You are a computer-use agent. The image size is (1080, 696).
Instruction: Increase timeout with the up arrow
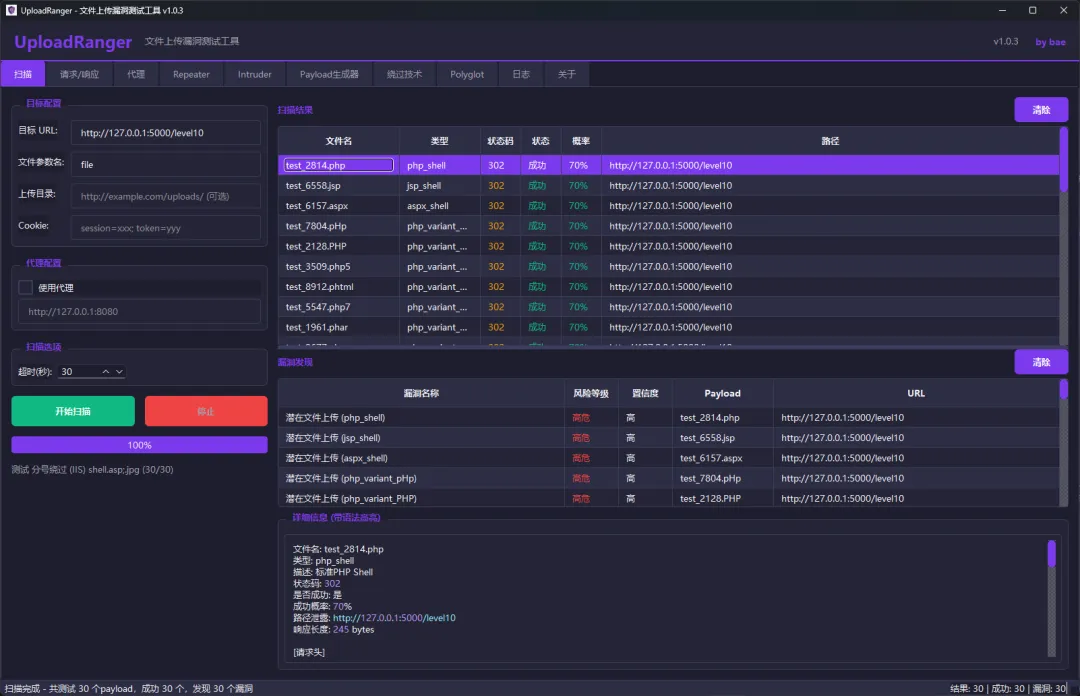coord(105,371)
